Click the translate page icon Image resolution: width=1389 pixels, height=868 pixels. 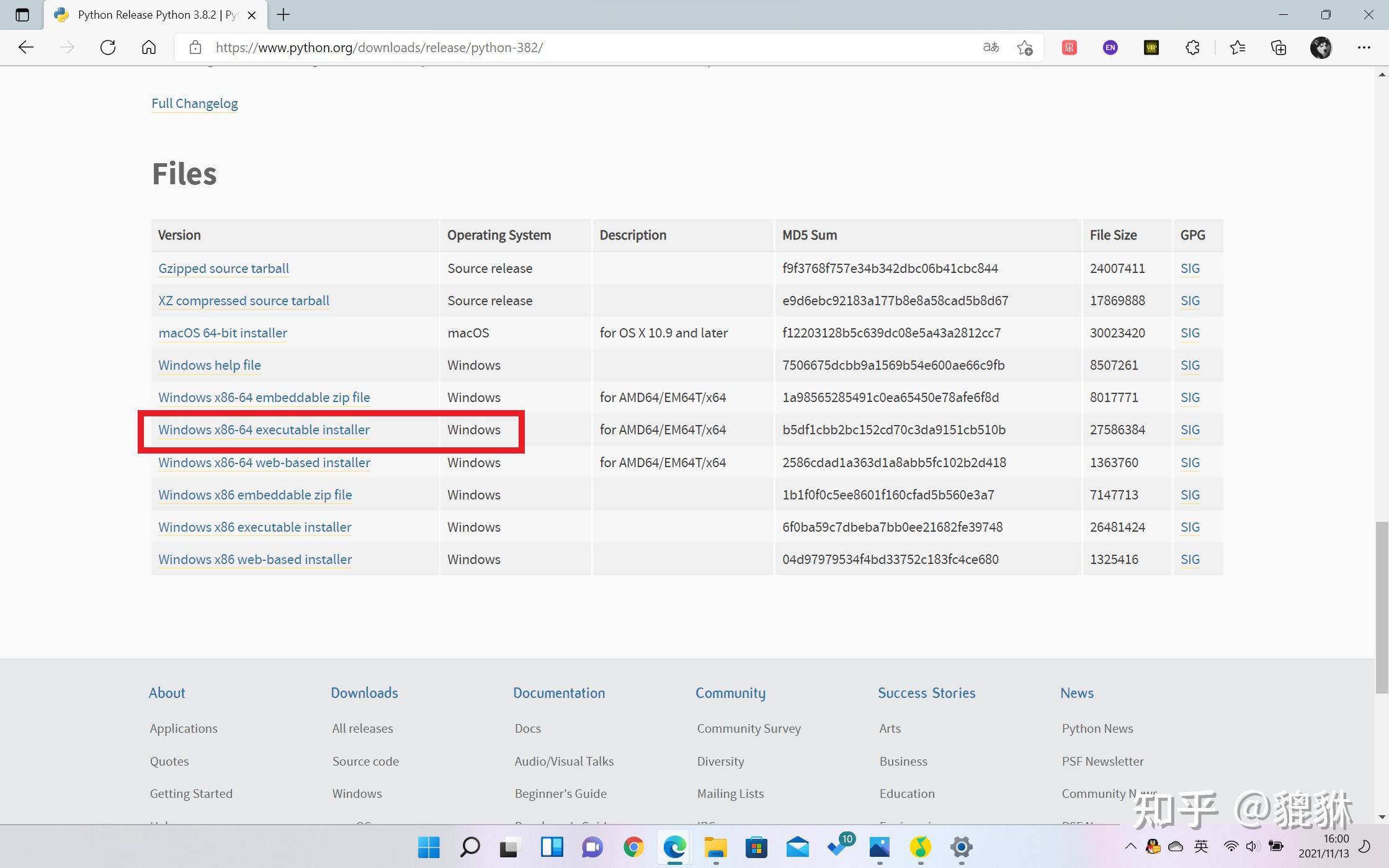[x=991, y=48]
